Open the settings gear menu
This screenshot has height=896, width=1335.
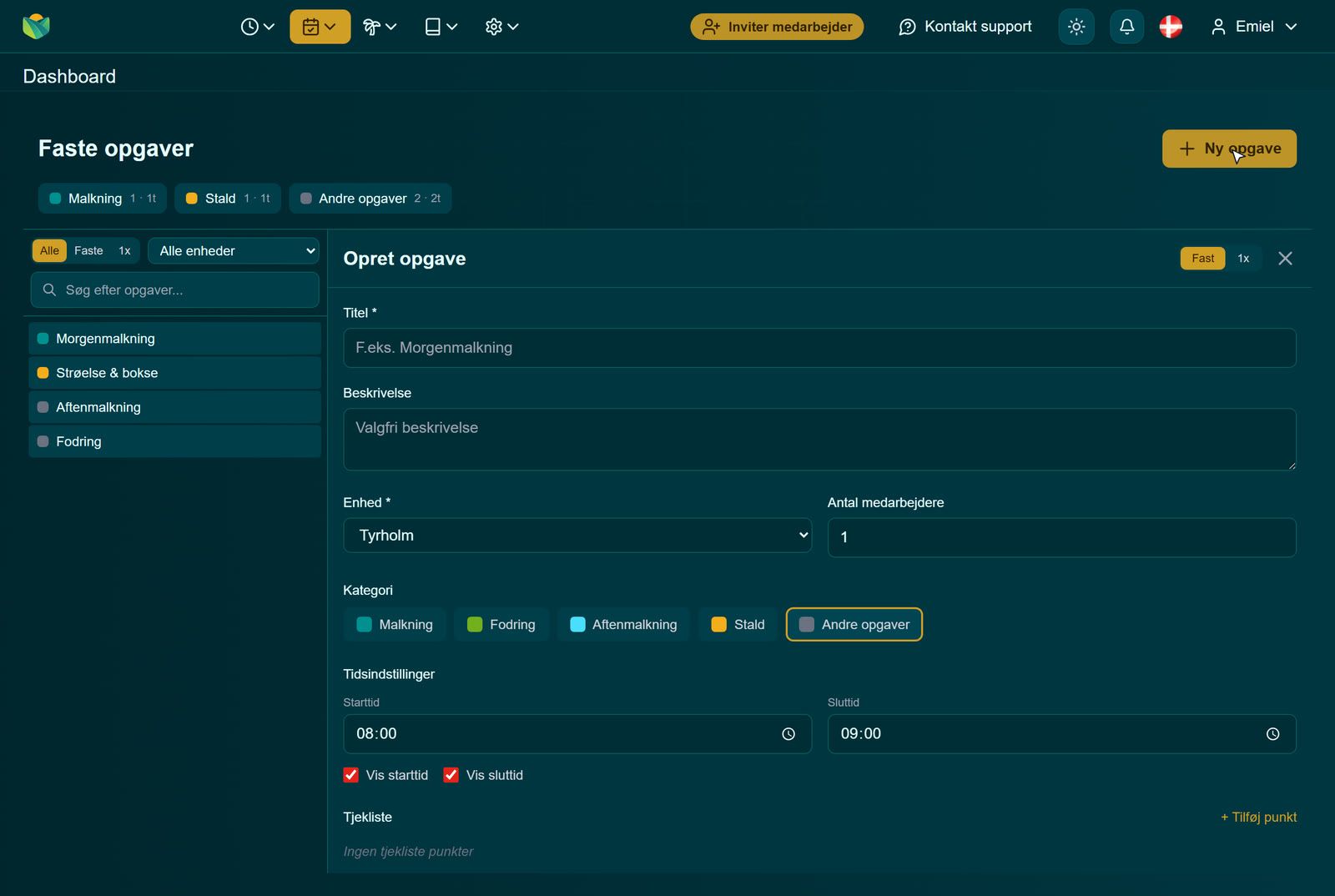[x=502, y=27]
